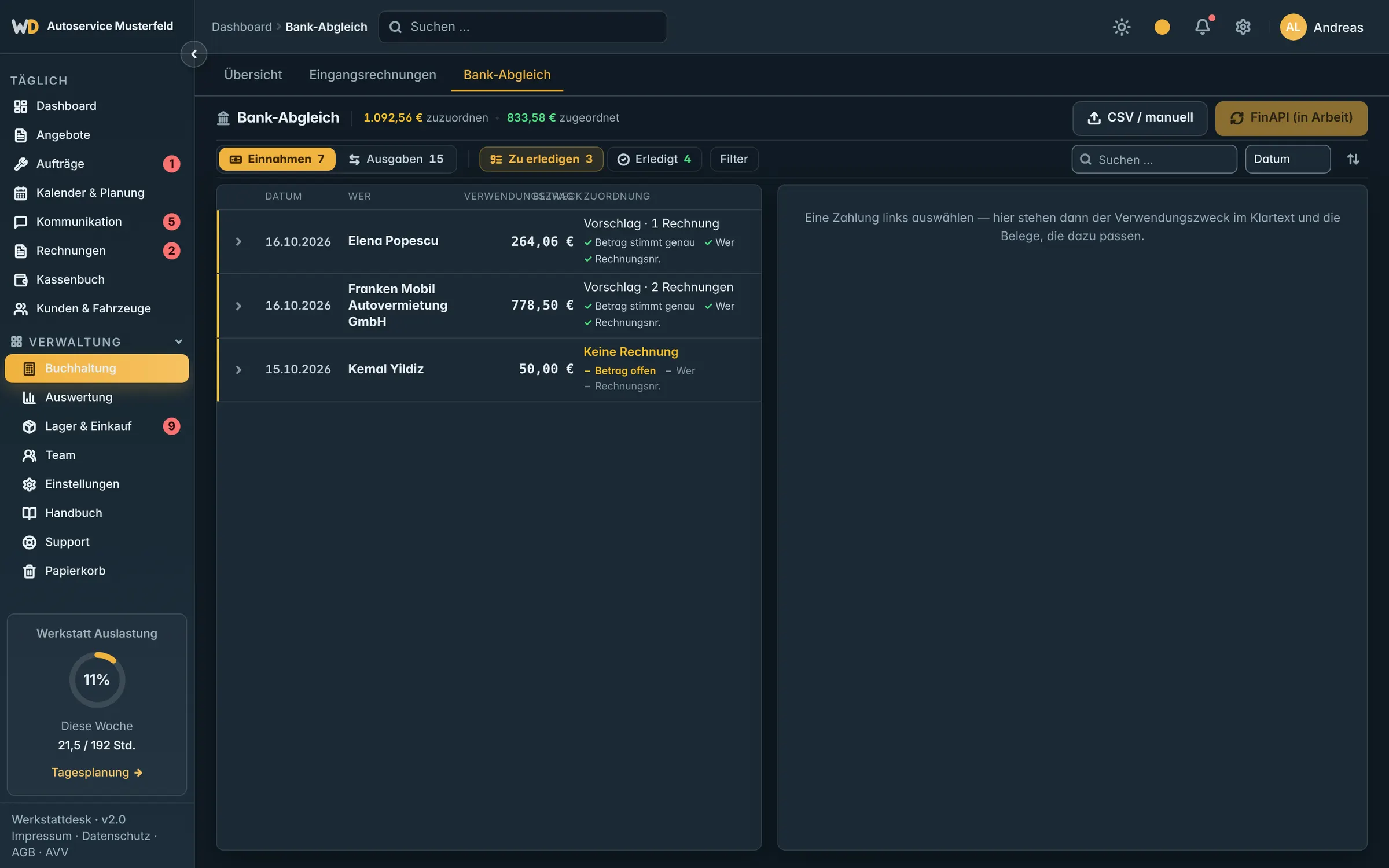The image size is (1389, 868).
Task: Open Support in sidebar
Action: [x=97, y=542]
